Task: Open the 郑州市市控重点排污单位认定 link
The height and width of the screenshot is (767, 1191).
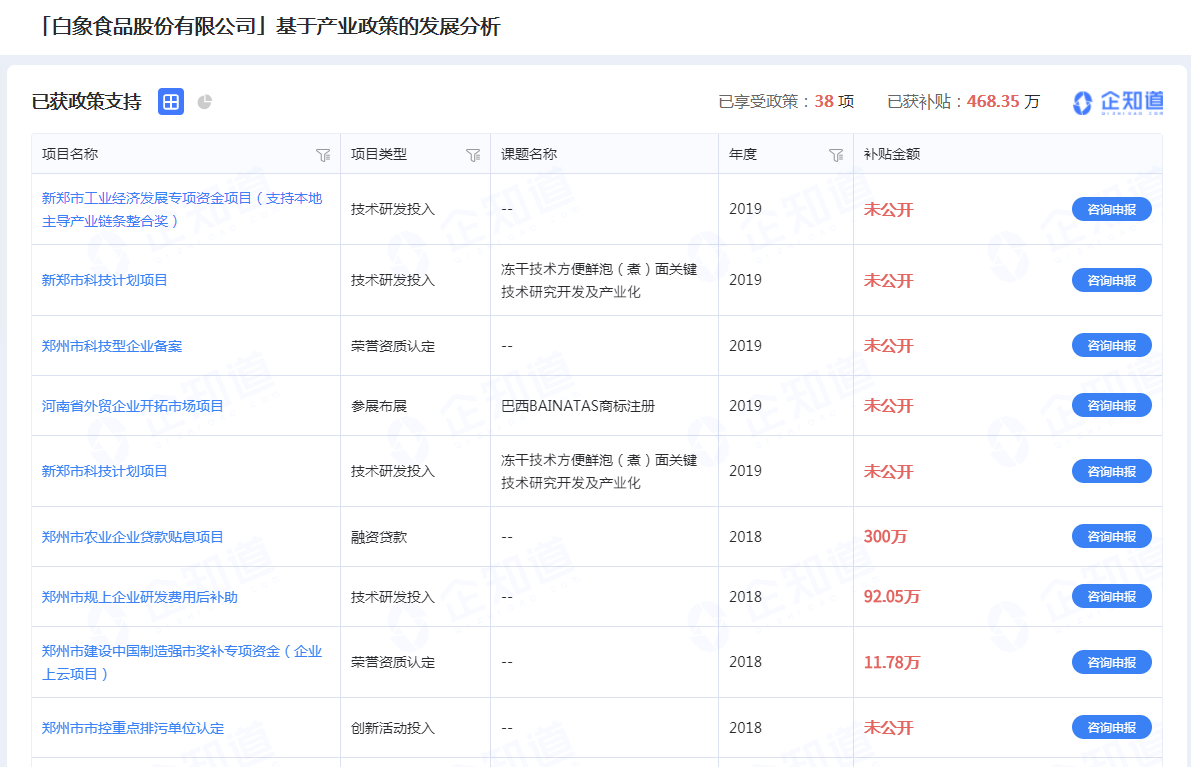Action: pyautogui.click(x=133, y=728)
